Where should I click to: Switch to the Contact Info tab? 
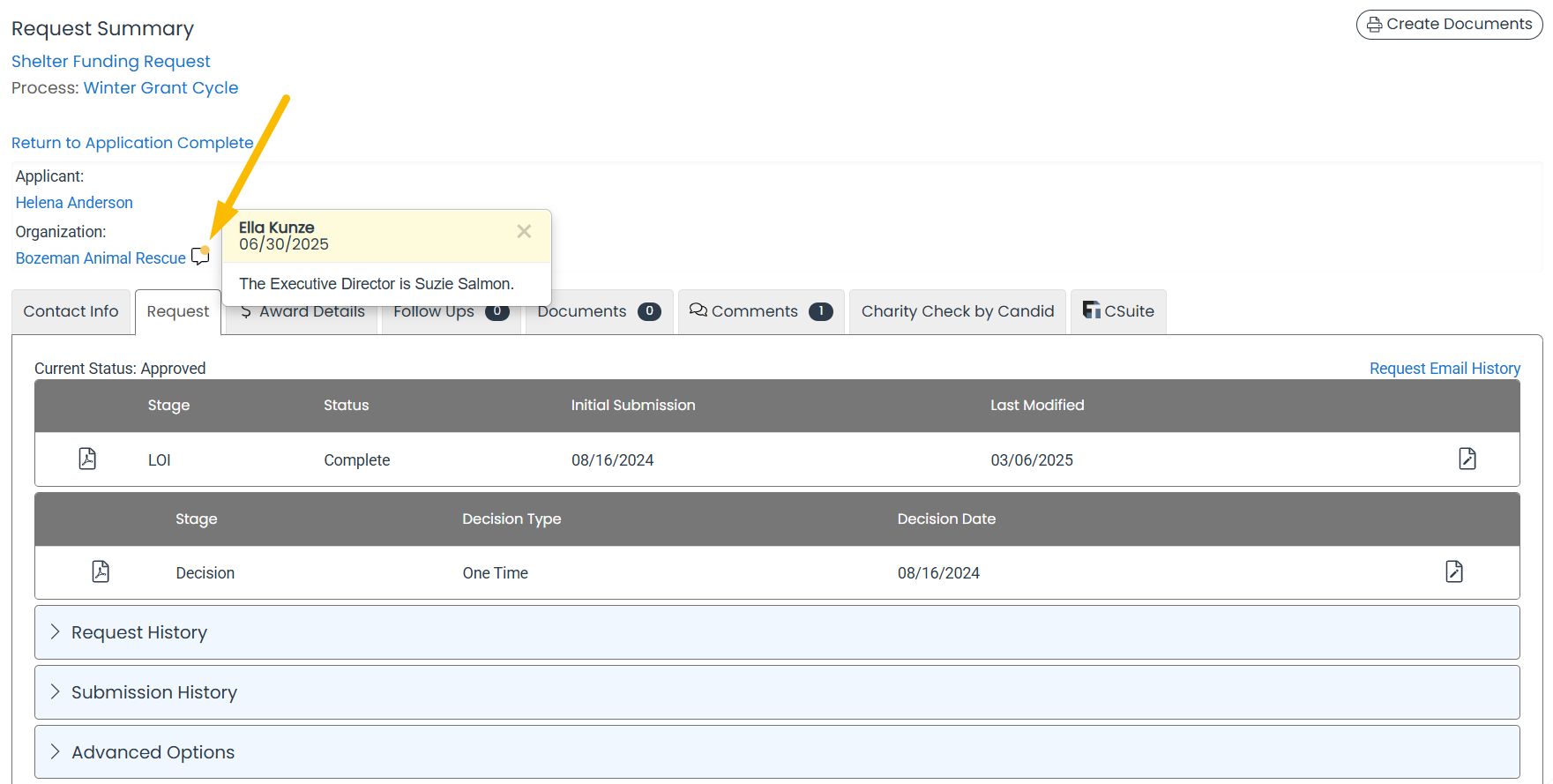click(x=71, y=311)
